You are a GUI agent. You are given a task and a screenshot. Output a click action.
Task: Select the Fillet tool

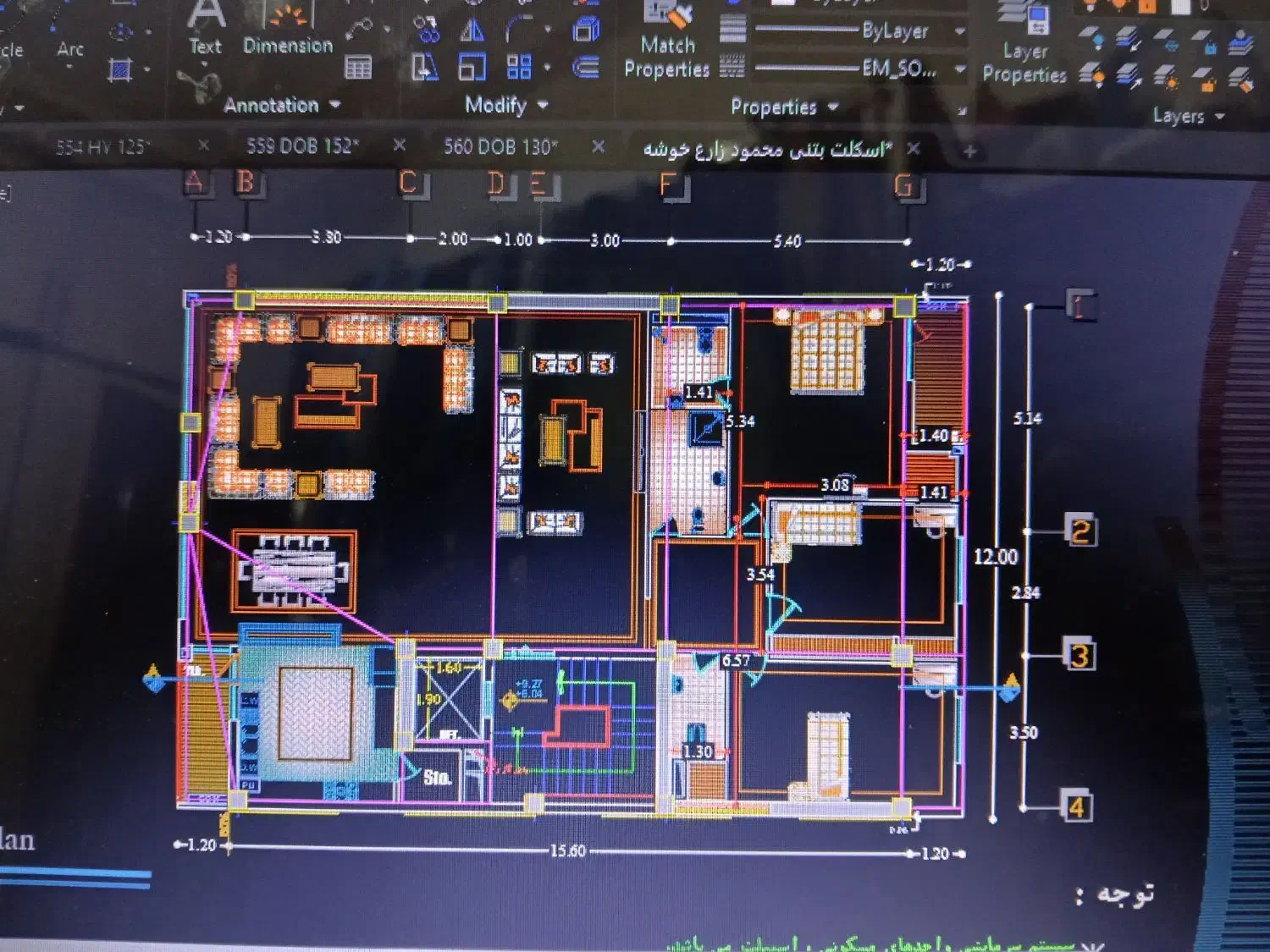[518, 31]
